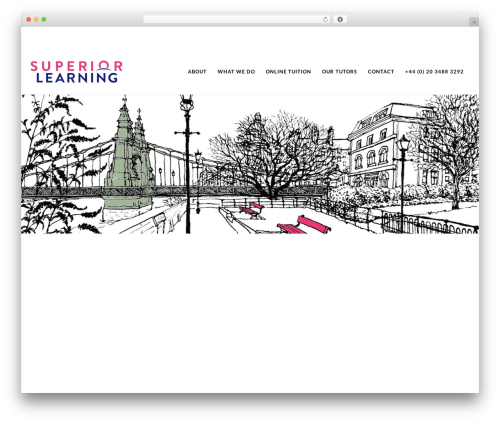Click the browser reload icon
Viewport: 500px width, 423px height.
tap(325, 20)
